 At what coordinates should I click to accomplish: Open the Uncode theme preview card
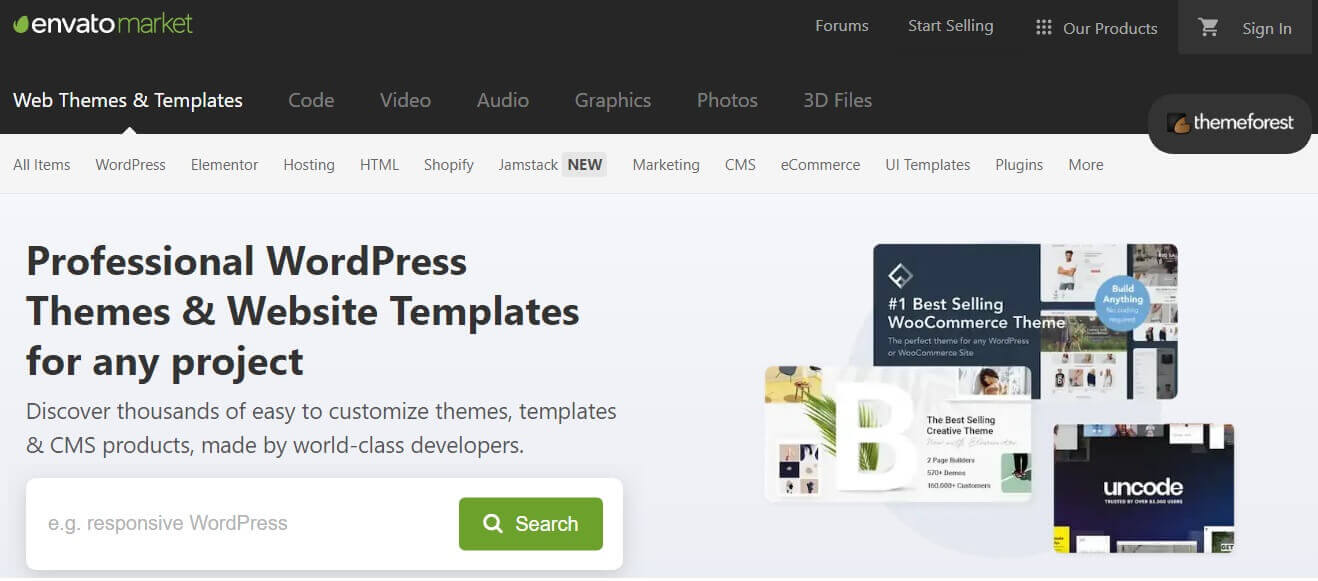1144,488
